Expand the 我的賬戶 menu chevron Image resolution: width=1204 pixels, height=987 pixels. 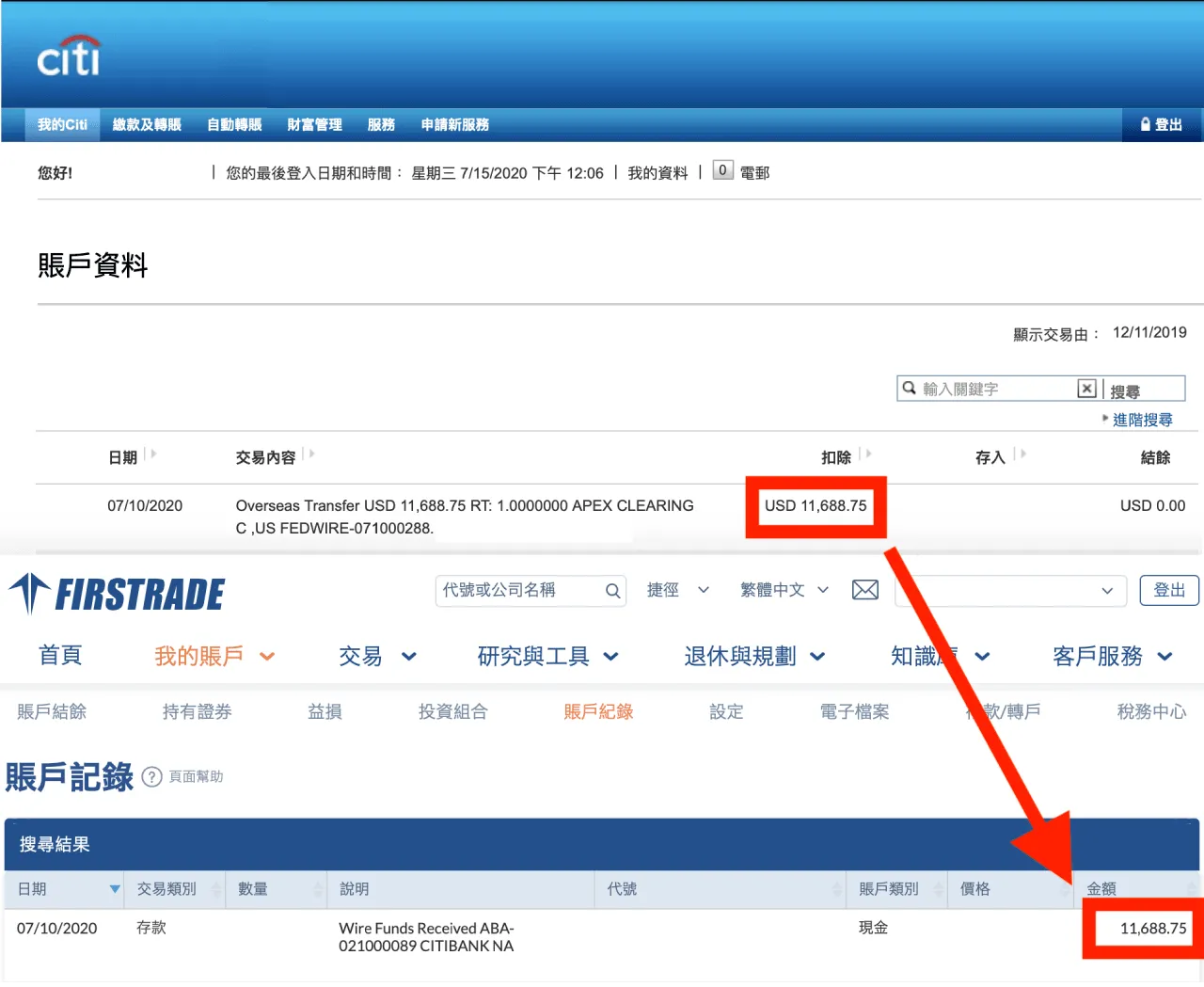tap(267, 657)
